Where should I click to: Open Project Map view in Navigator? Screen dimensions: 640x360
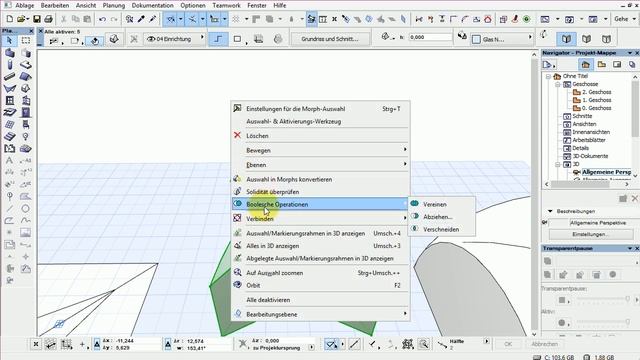[x=585, y=64]
